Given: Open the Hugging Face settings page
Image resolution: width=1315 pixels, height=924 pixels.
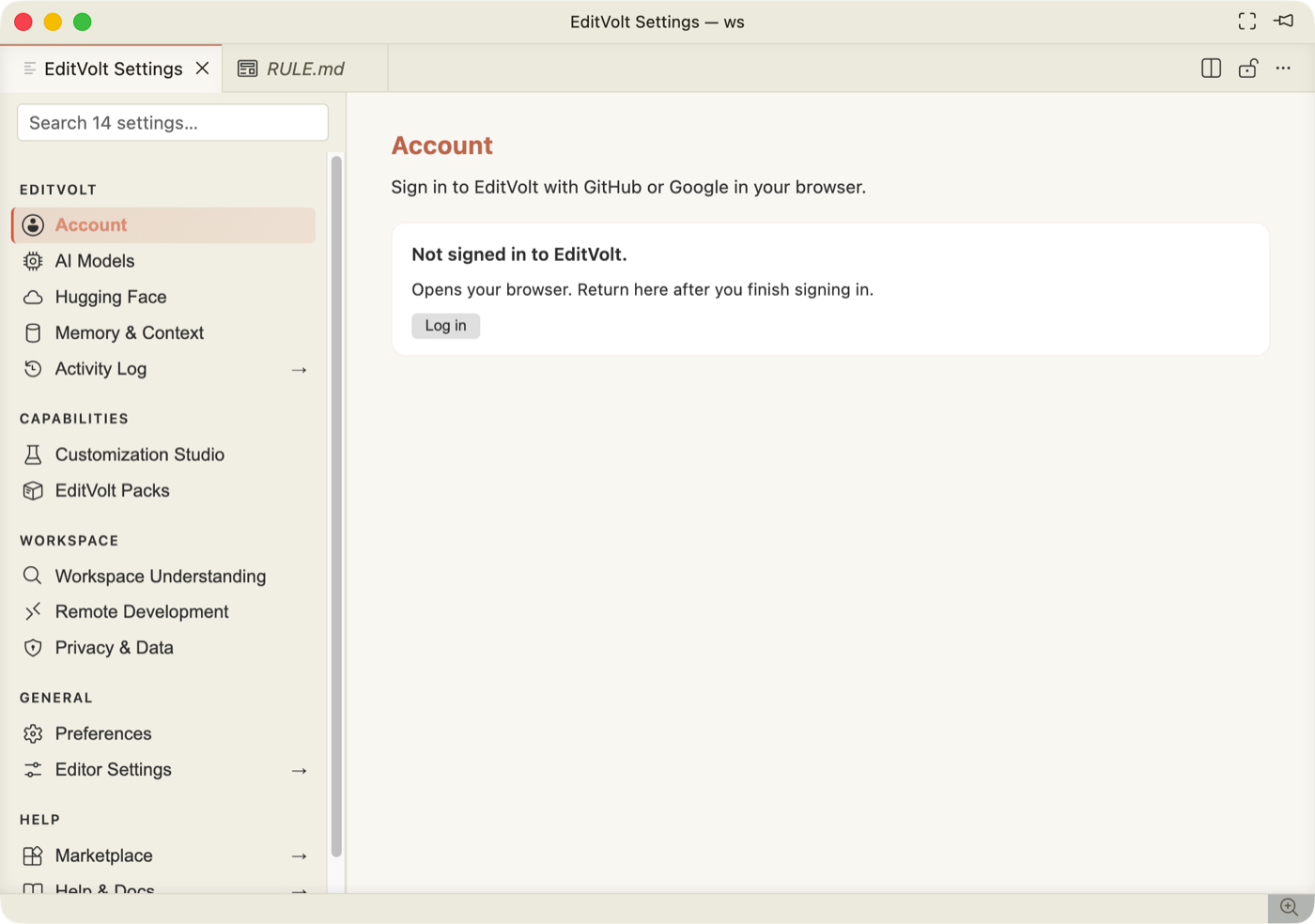Looking at the screenshot, I should (x=163, y=297).
